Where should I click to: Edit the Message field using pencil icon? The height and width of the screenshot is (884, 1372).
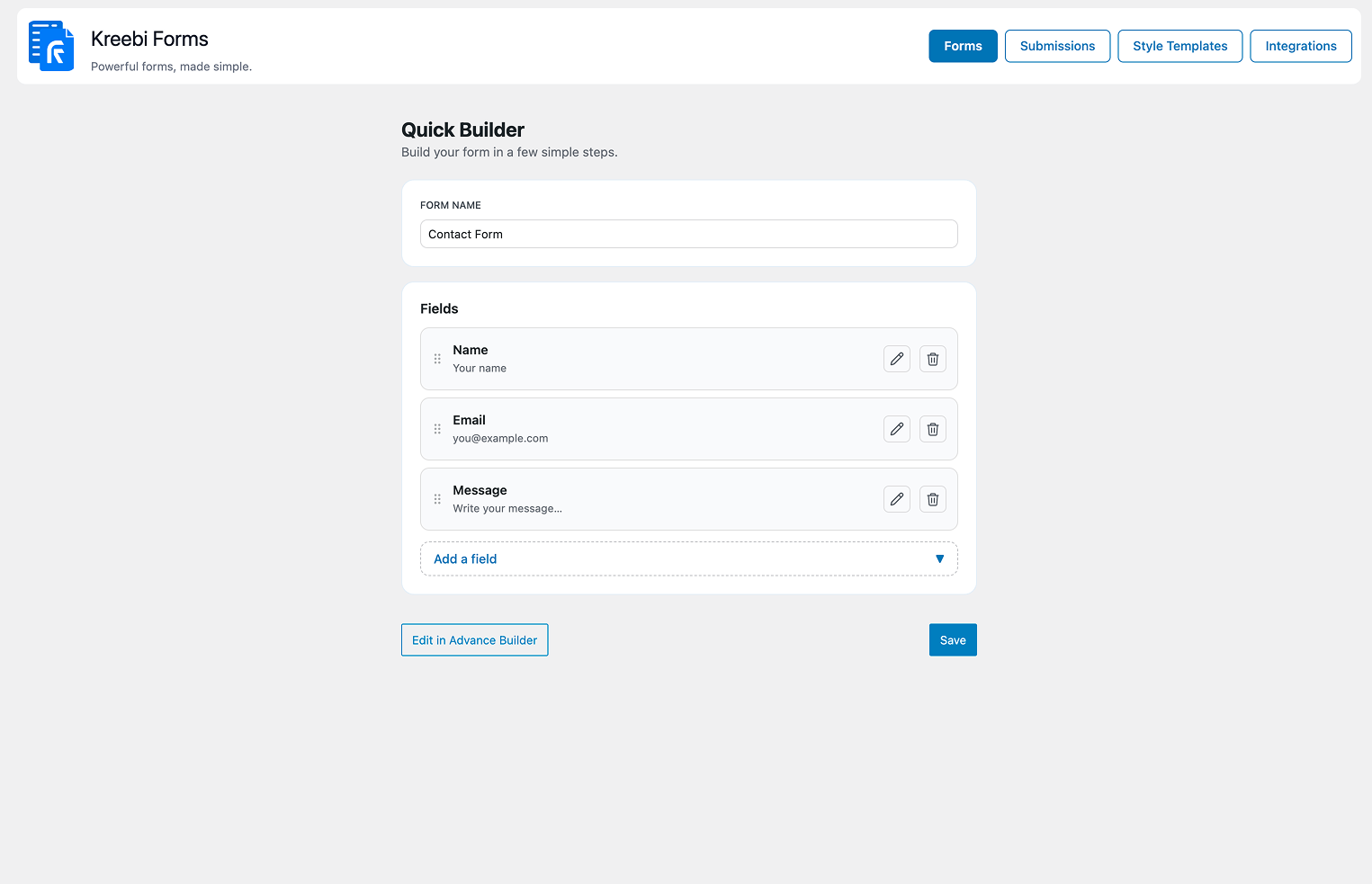tap(896, 498)
